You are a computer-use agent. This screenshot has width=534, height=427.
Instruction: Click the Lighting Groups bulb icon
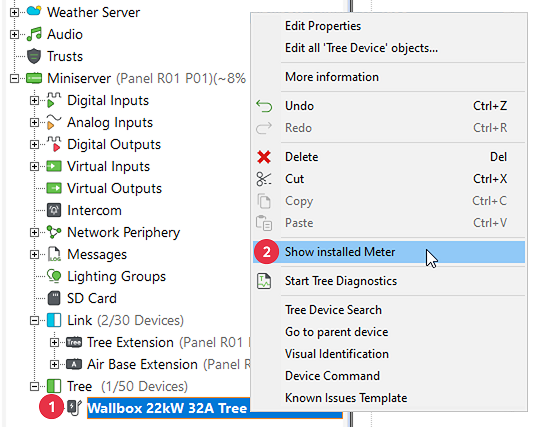pos(54,276)
